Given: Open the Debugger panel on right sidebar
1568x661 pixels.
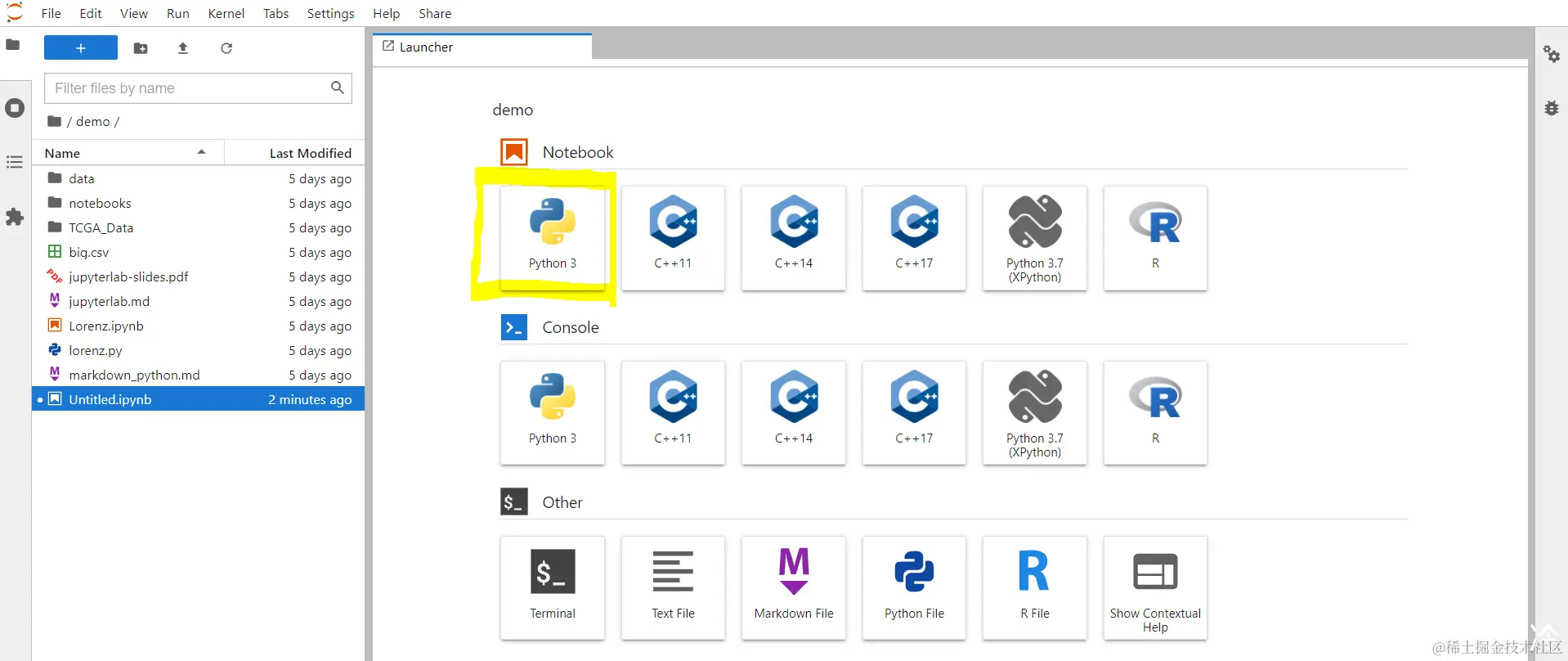Looking at the screenshot, I should (1551, 108).
